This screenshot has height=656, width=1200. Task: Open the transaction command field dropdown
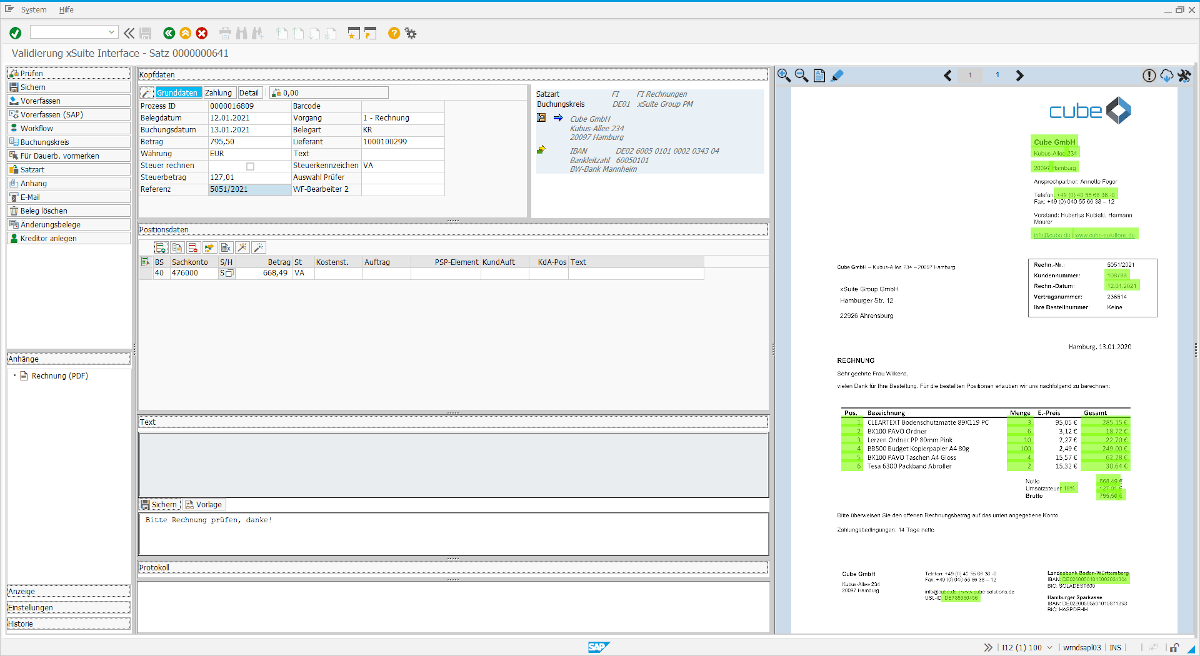pos(111,33)
